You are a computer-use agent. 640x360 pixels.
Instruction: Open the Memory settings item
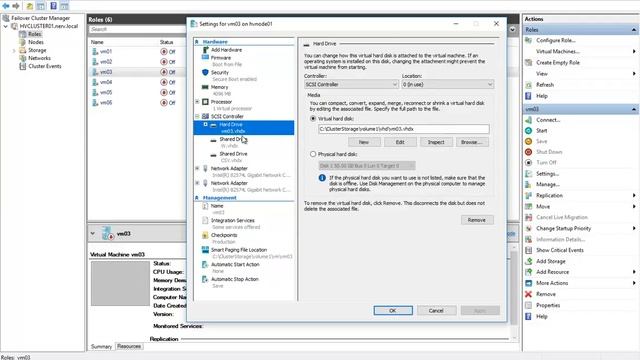(x=219, y=87)
